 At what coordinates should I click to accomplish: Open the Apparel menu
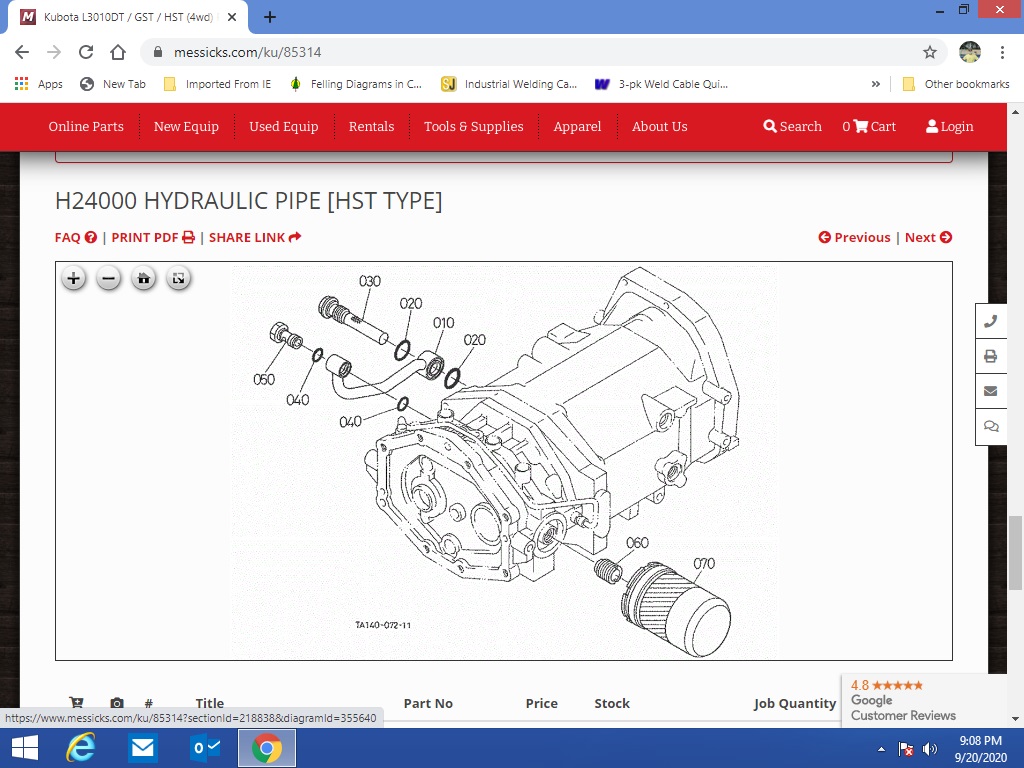[x=577, y=127]
